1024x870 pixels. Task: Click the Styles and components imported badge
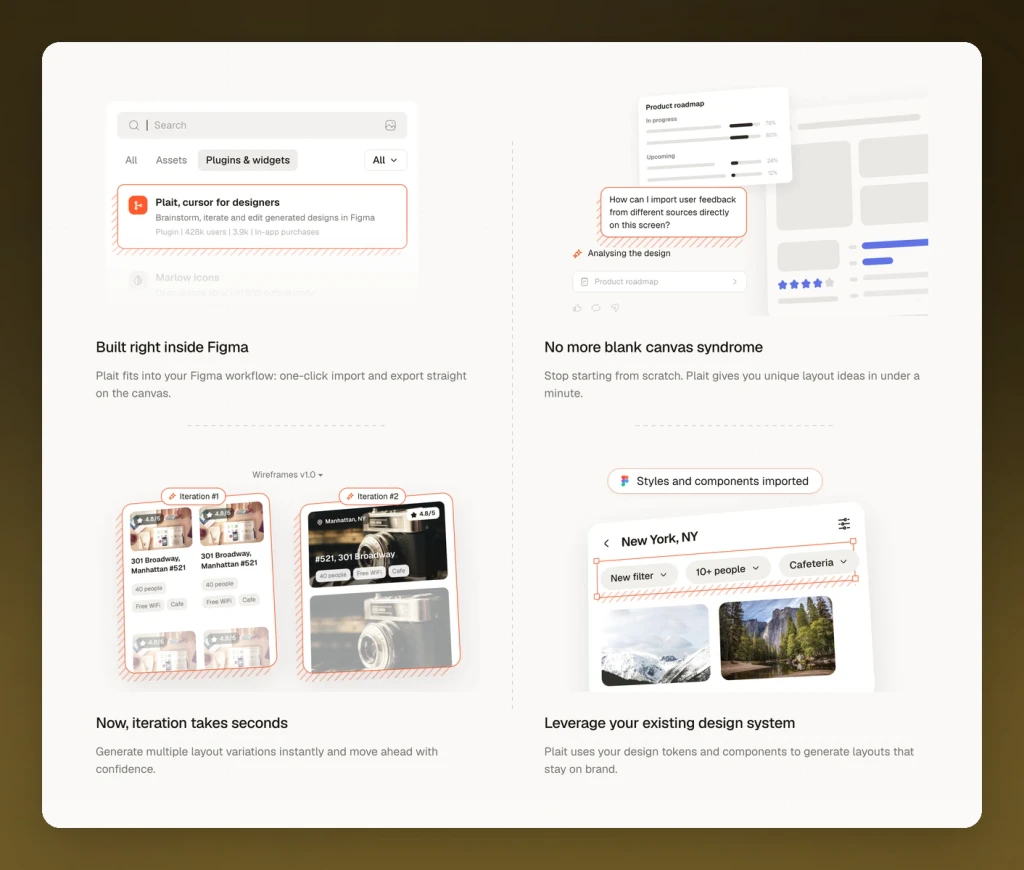tap(714, 481)
